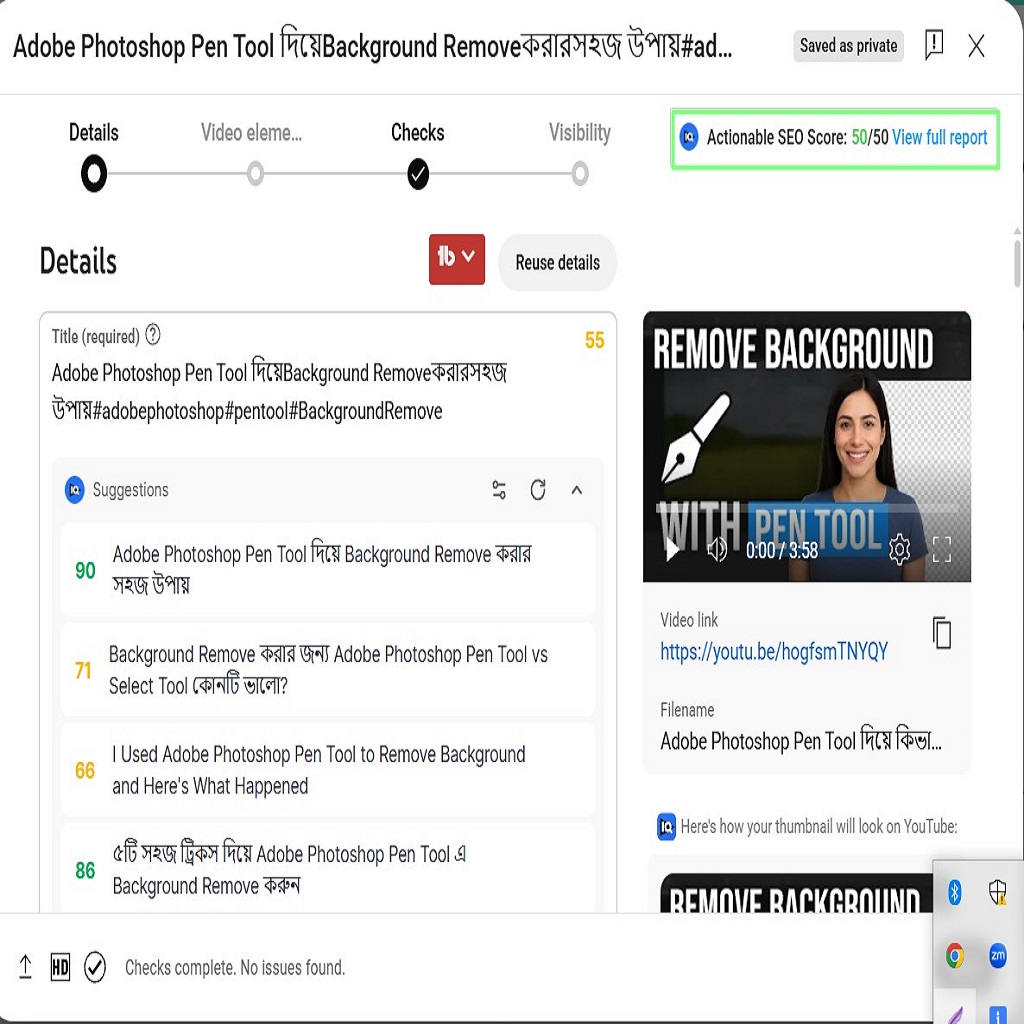The height and width of the screenshot is (1024, 1024).
Task: Click the vidIQ SEO score logo
Action: [689, 137]
